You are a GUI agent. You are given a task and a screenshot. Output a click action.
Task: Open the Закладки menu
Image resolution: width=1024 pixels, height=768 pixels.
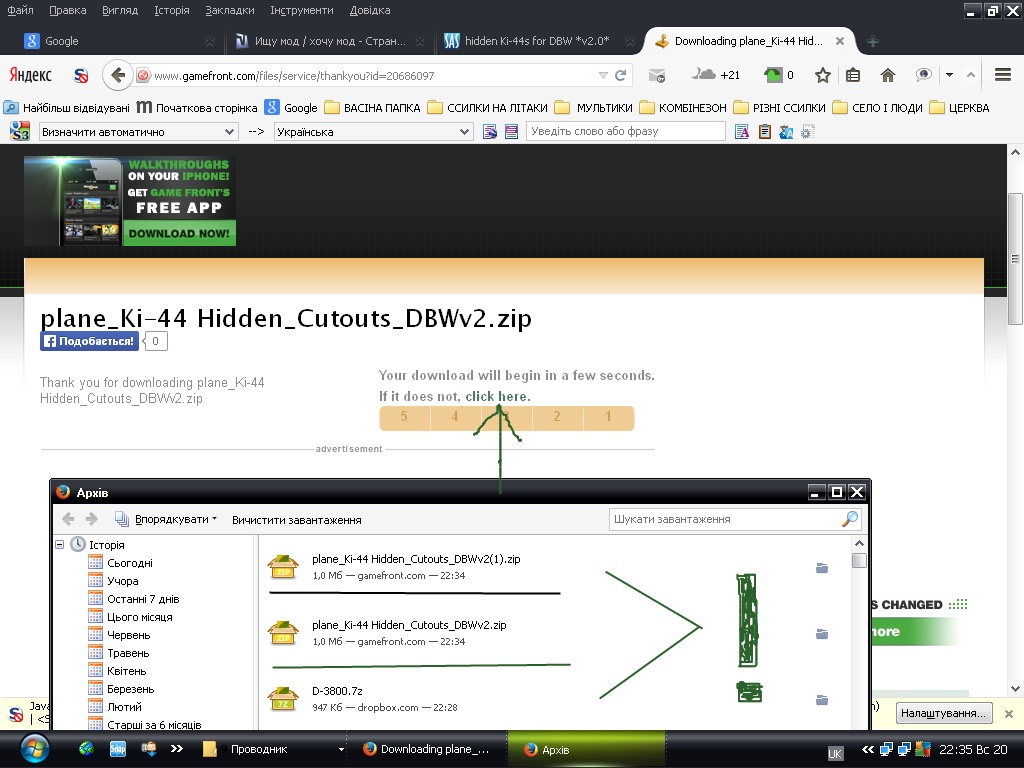pyautogui.click(x=229, y=10)
